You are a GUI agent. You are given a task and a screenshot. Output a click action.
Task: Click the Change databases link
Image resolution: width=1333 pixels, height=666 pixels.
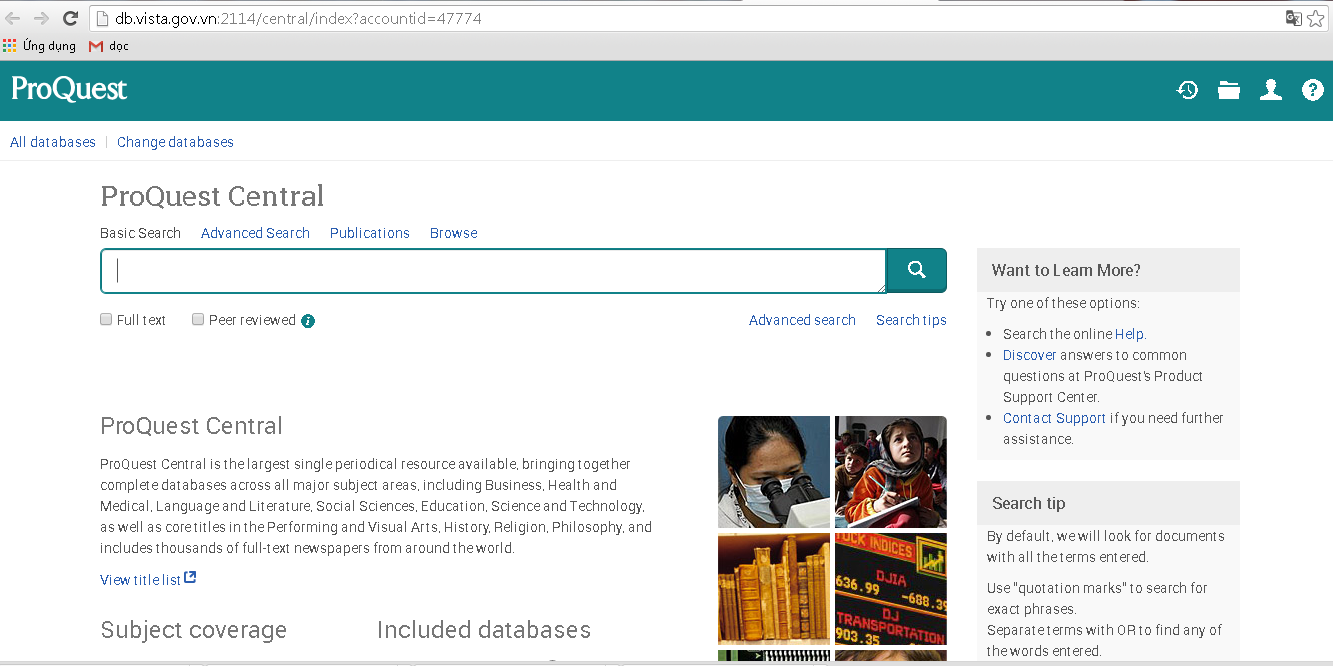[x=175, y=142]
